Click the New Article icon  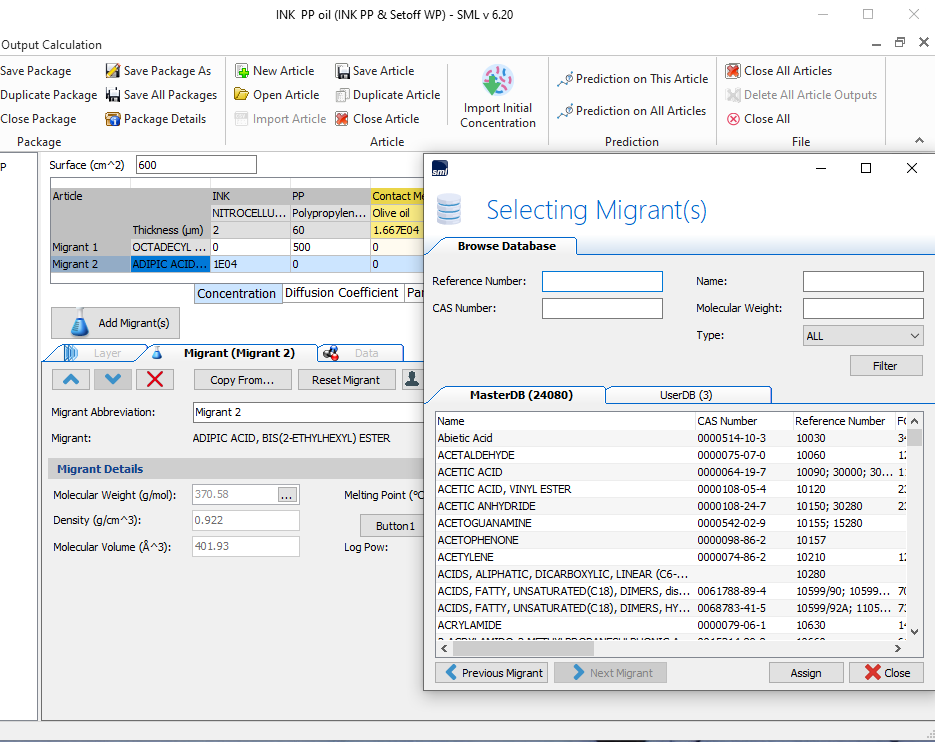click(242, 71)
